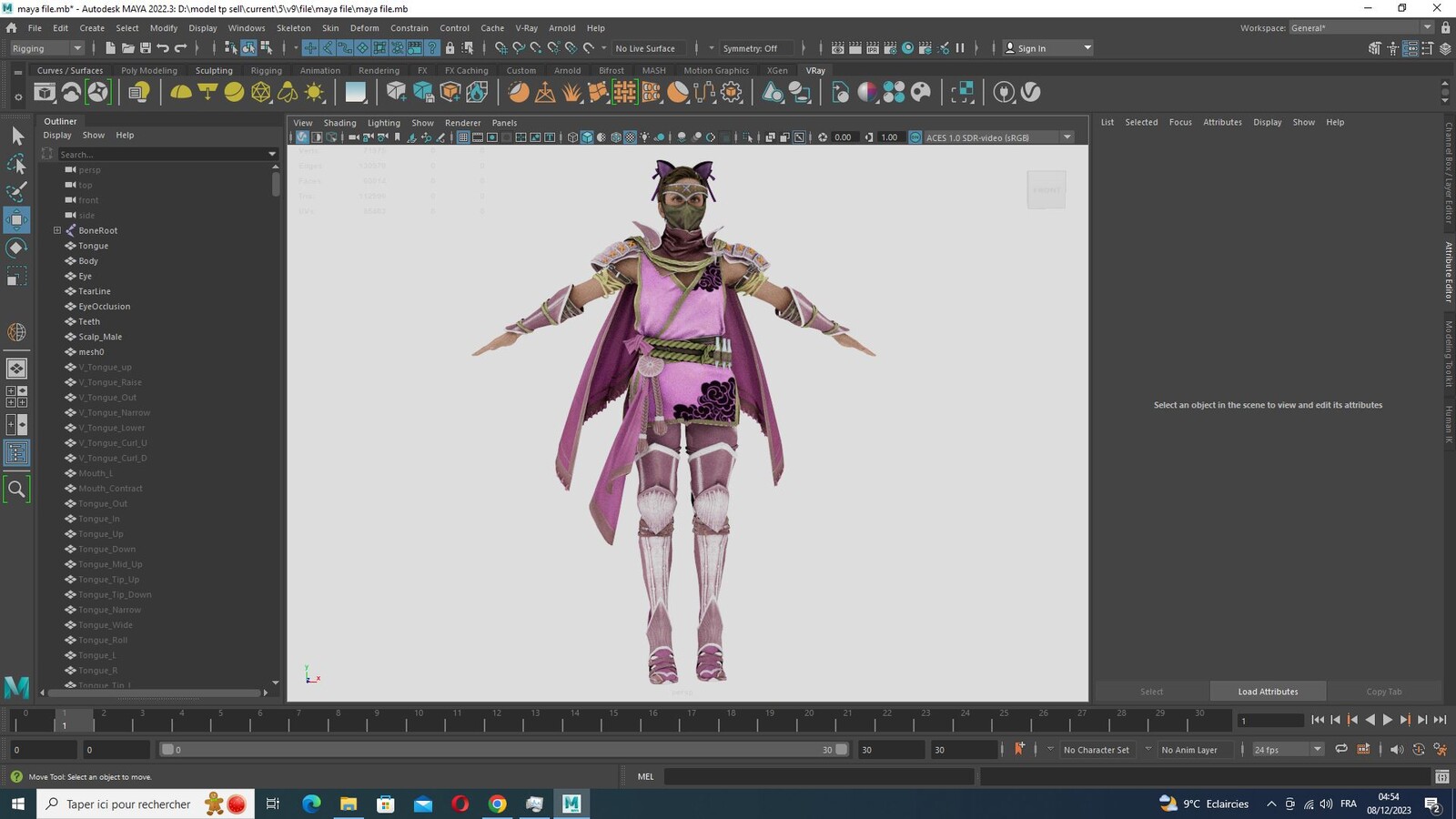Open the light bulb list shelf icon
The width and height of the screenshot is (1456, 819).
click(x=139, y=92)
